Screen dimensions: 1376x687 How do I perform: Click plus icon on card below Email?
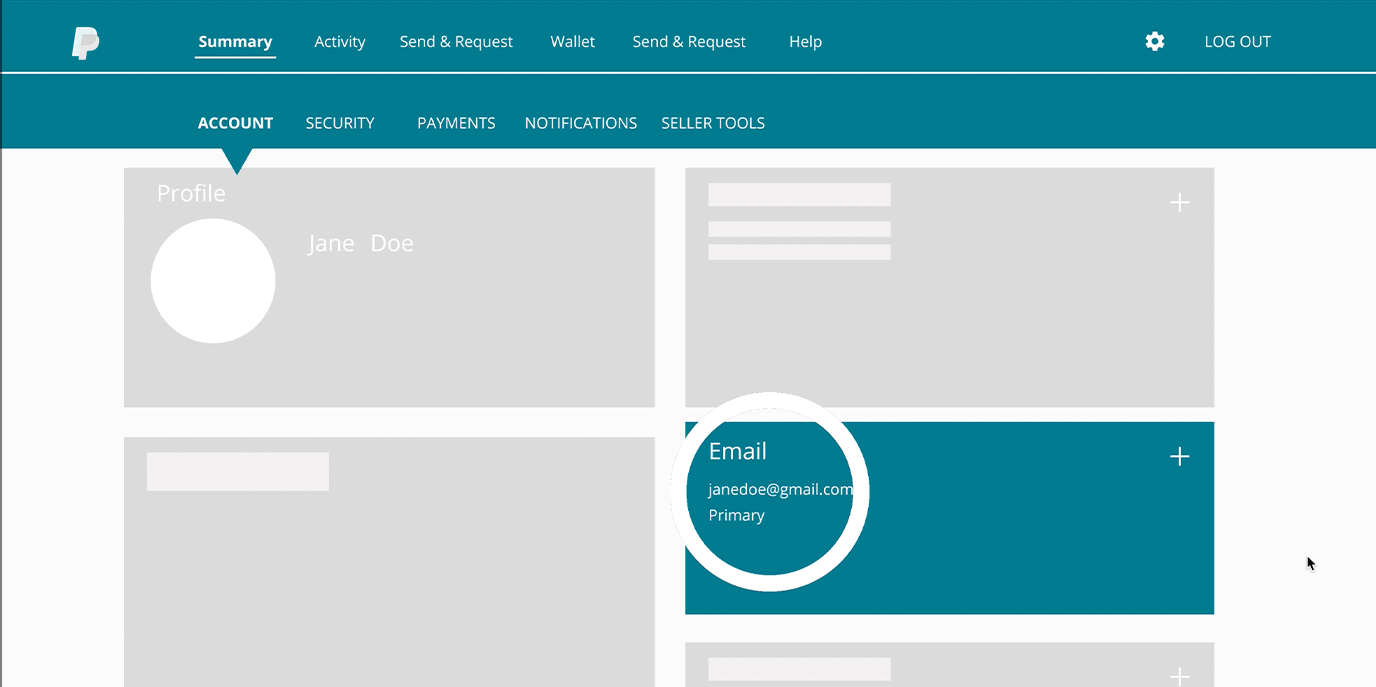coord(1180,676)
